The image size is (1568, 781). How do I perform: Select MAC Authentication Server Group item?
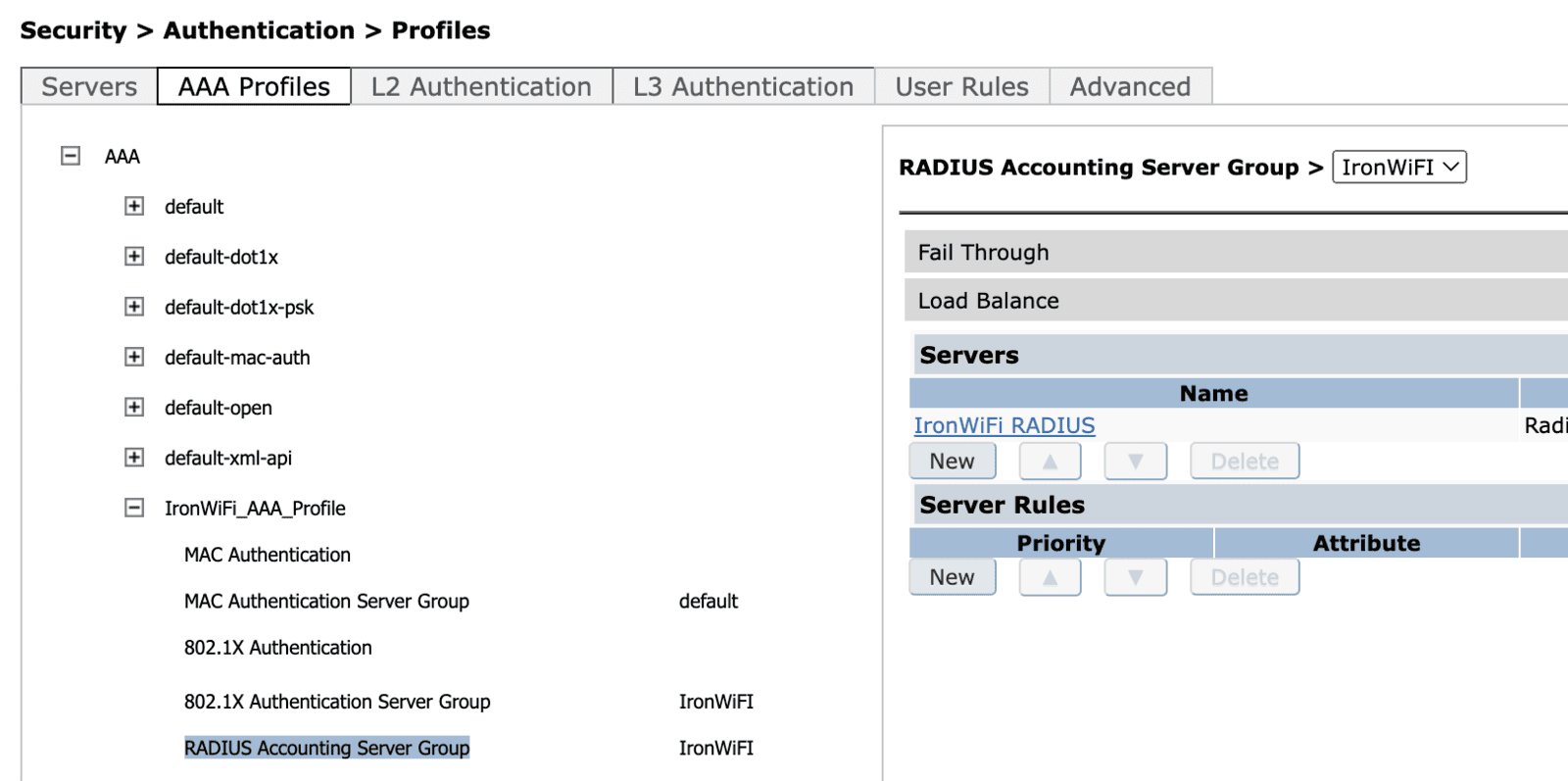click(x=326, y=601)
